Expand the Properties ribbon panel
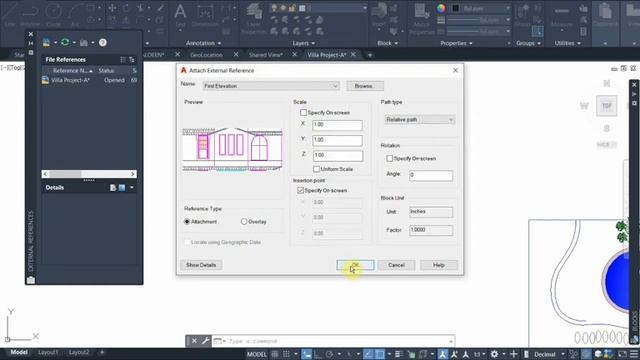 pyautogui.click(x=456, y=43)
